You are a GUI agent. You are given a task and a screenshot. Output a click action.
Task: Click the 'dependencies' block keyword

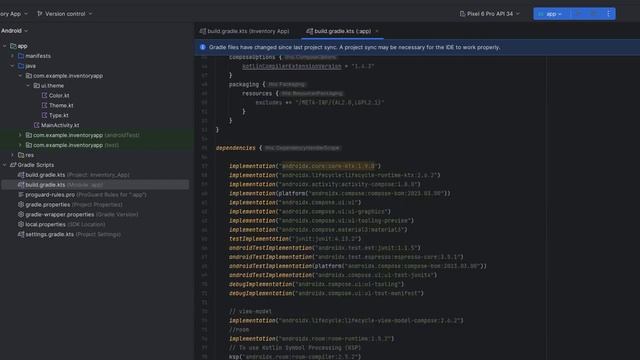236,148
